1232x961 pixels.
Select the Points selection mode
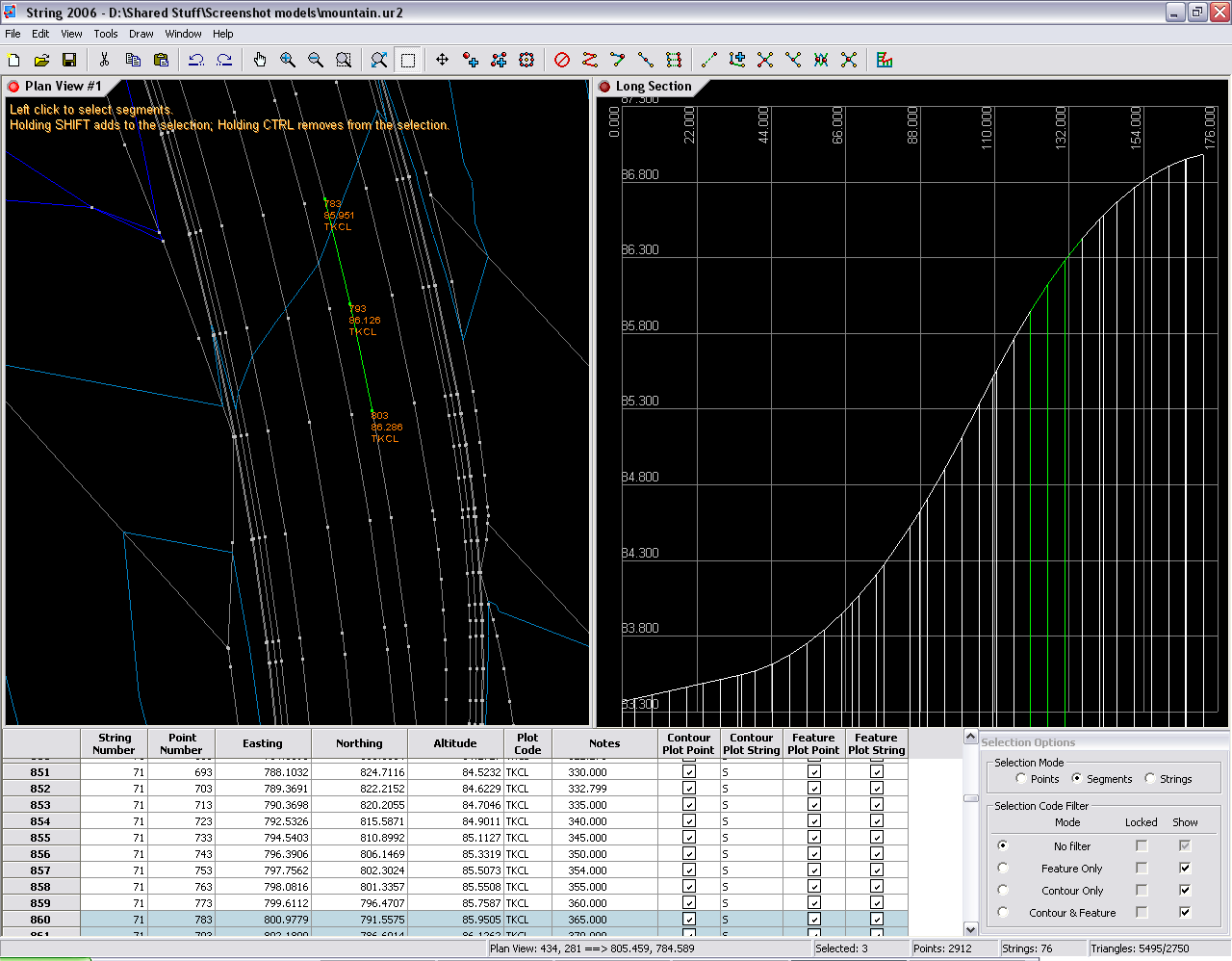click(1021, 778)
